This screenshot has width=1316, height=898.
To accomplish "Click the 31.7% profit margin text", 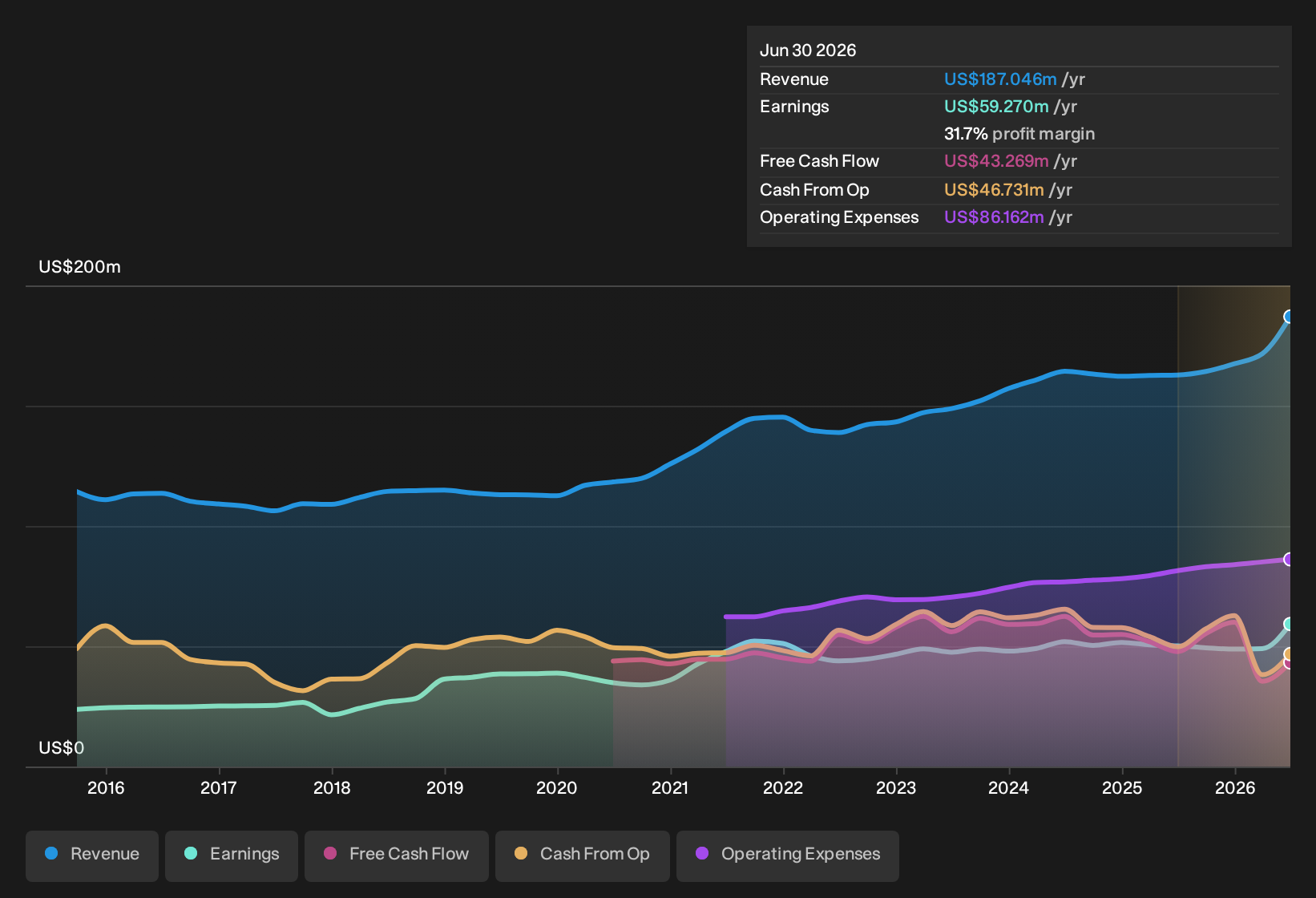I will point(1019,134).
